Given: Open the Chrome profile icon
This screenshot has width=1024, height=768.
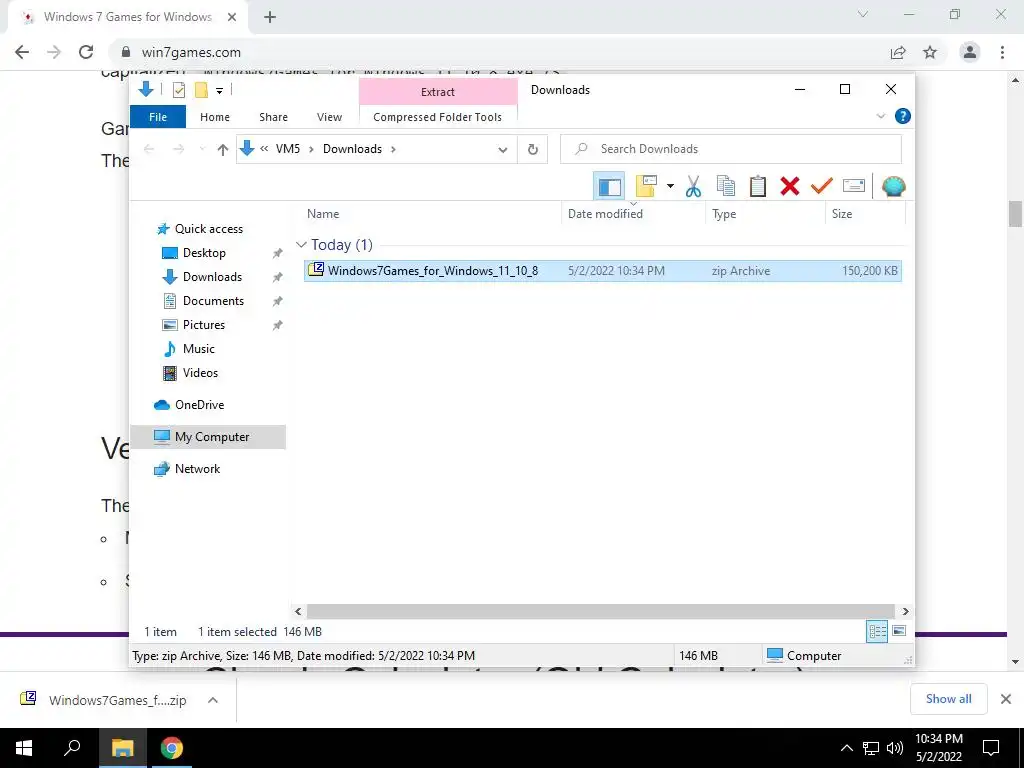Looking at the screenshot, I should tap(970, 52).
